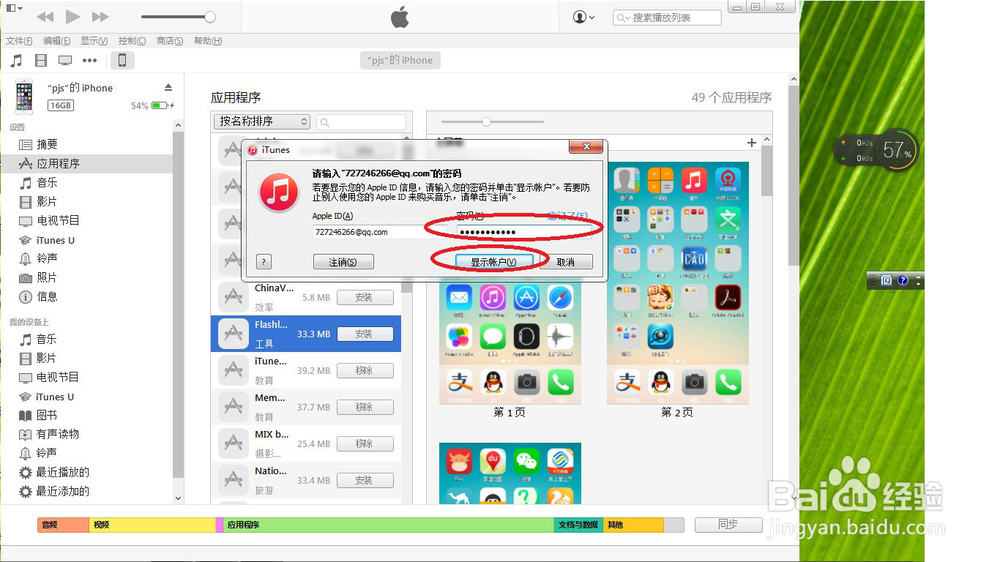This screenshot has width=1000, height=562.
Task: Click the 同步 sync button
Action: 728,524
